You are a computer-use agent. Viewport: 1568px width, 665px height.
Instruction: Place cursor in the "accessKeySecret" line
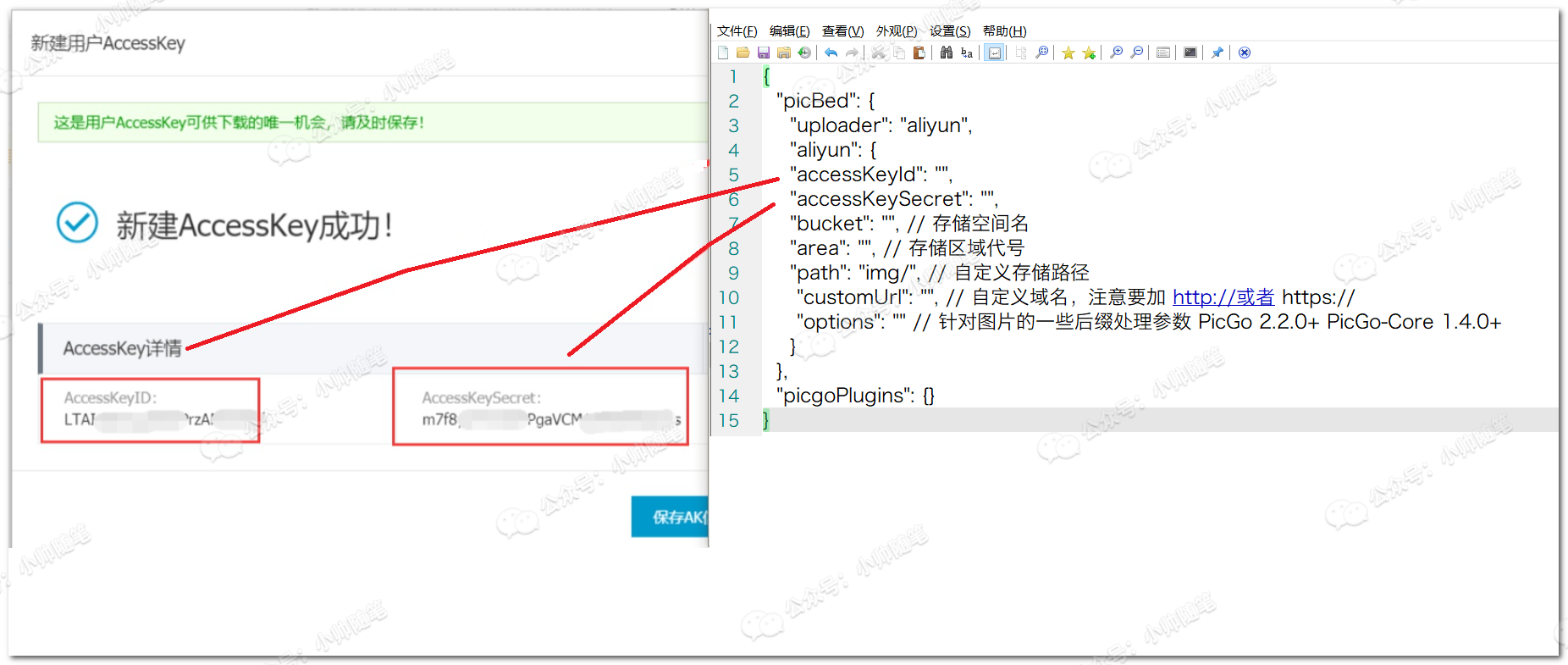pyautogui.click(x=893, y=199)
